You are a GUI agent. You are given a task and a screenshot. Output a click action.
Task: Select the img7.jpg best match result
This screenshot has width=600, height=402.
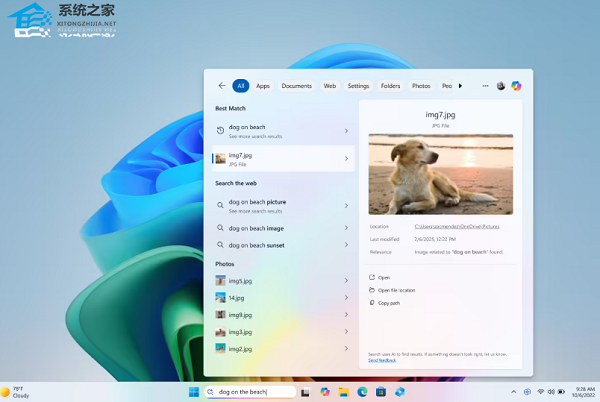coord(283,159)
